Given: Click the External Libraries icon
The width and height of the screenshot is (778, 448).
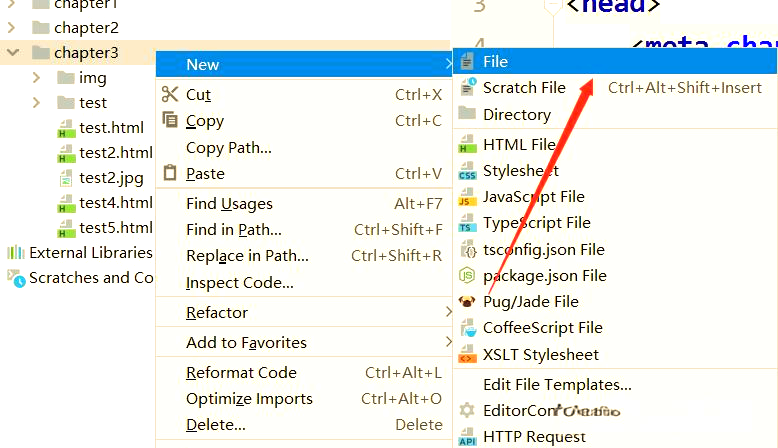Looking at the screenshot, I should tap(15, 253).
